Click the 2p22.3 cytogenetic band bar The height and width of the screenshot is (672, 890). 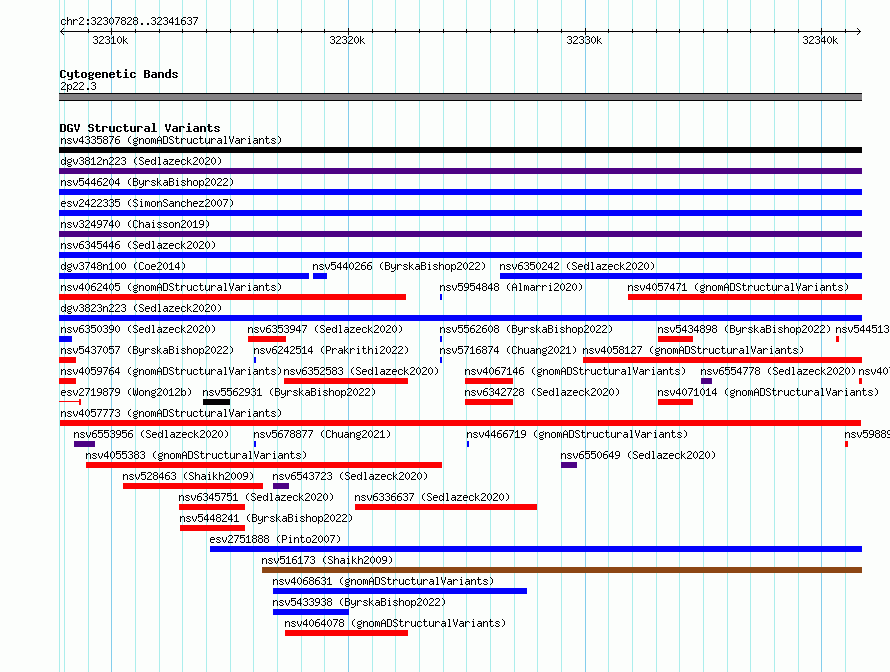[460, 97]
